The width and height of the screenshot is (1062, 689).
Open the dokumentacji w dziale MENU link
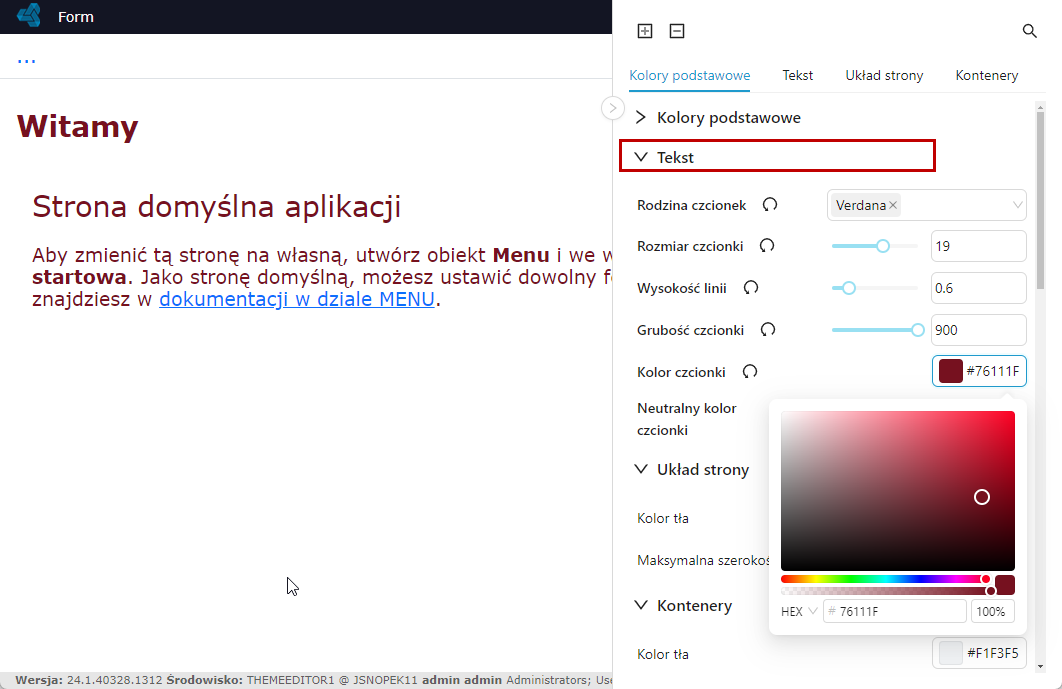click(x=297, y=299)
